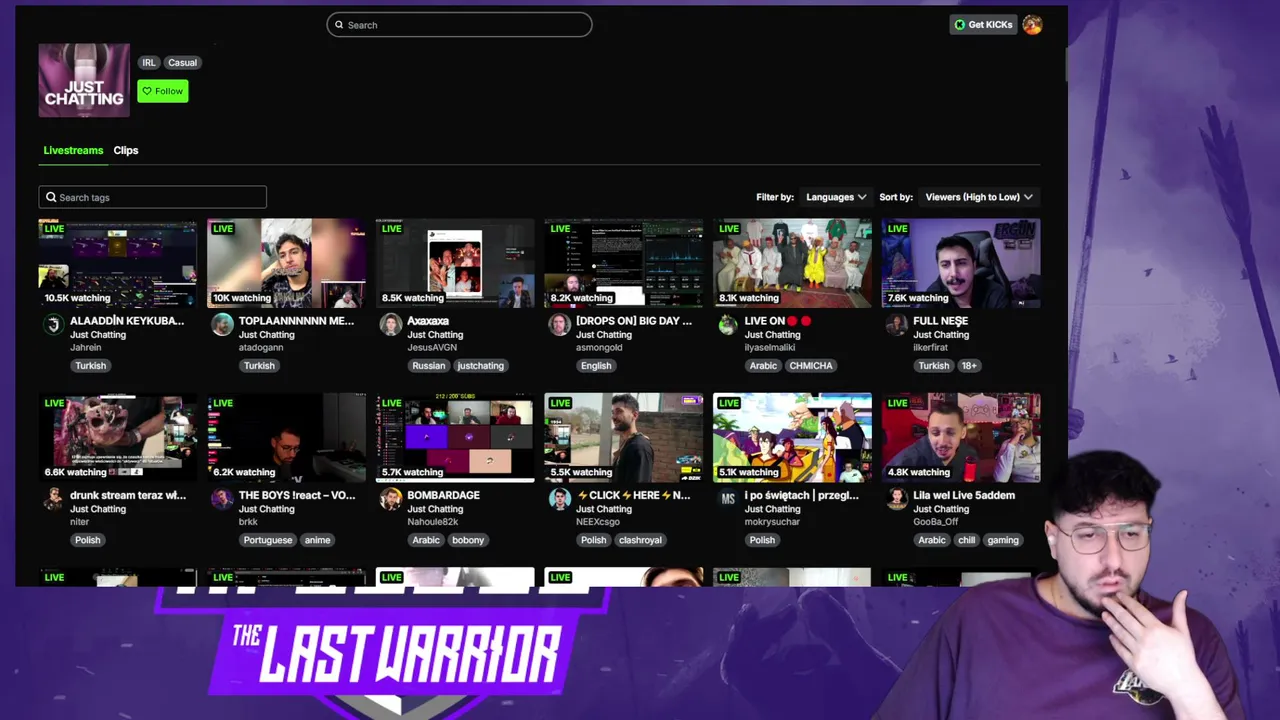1280x720 pixels.
Task: Open CLICK HERE stream thumbnail
Action: [623, 437]
